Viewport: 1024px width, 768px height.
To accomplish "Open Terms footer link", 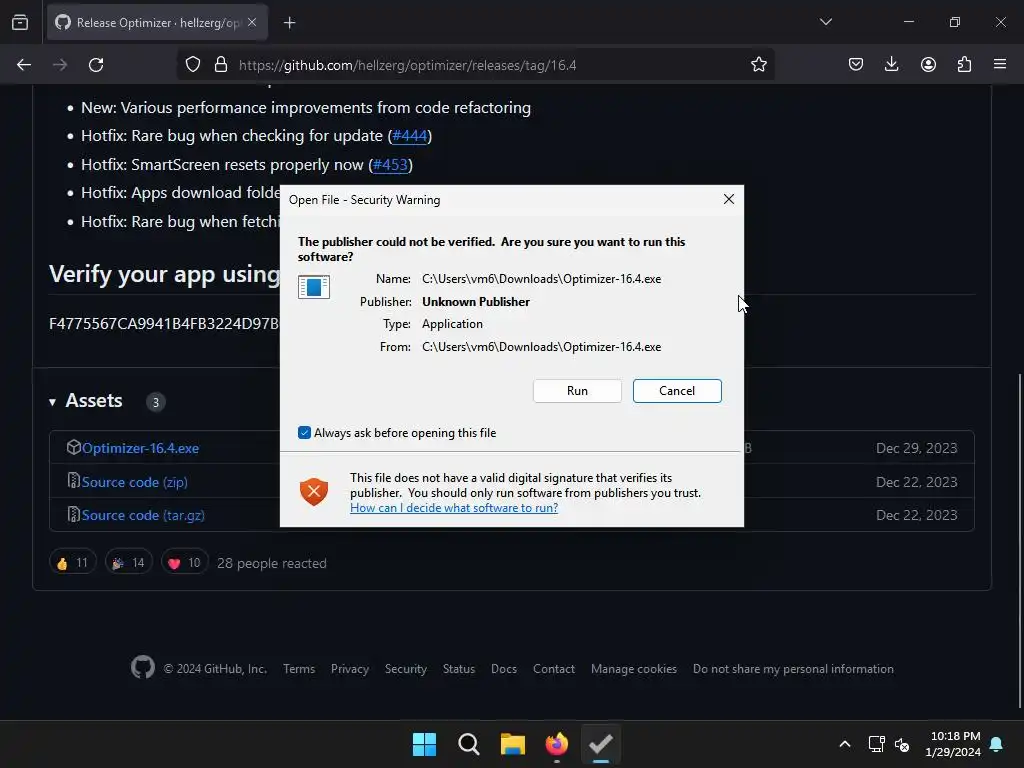I will pyautogui.click(x=299, y=669).
